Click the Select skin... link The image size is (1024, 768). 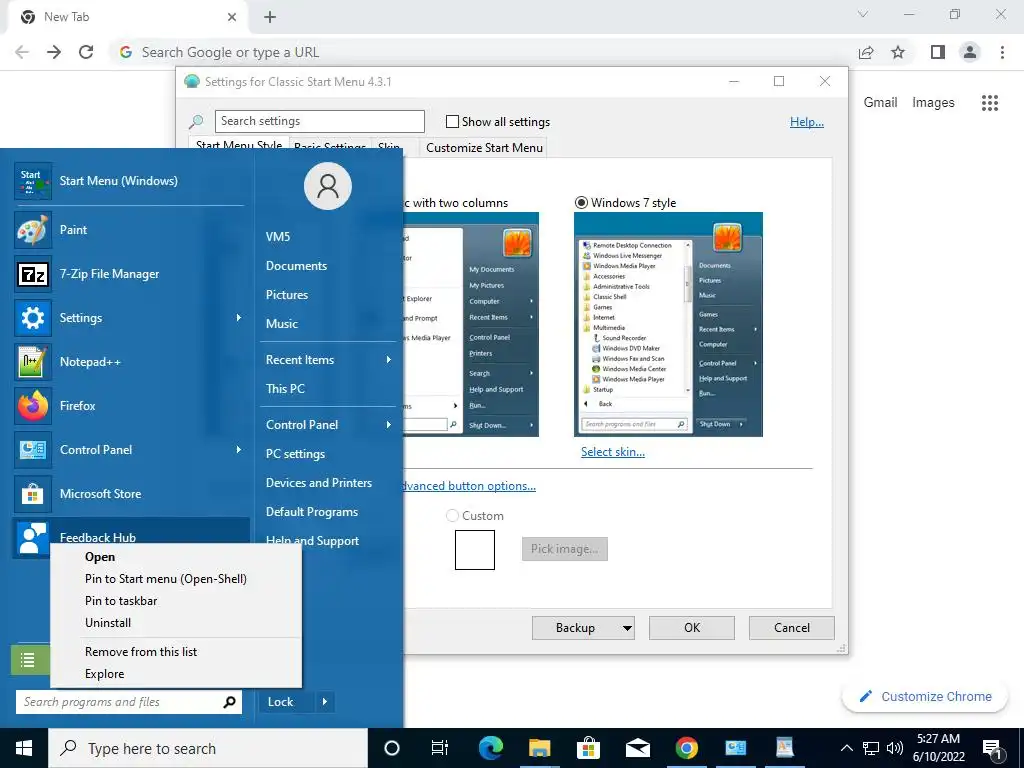(613, 452)
